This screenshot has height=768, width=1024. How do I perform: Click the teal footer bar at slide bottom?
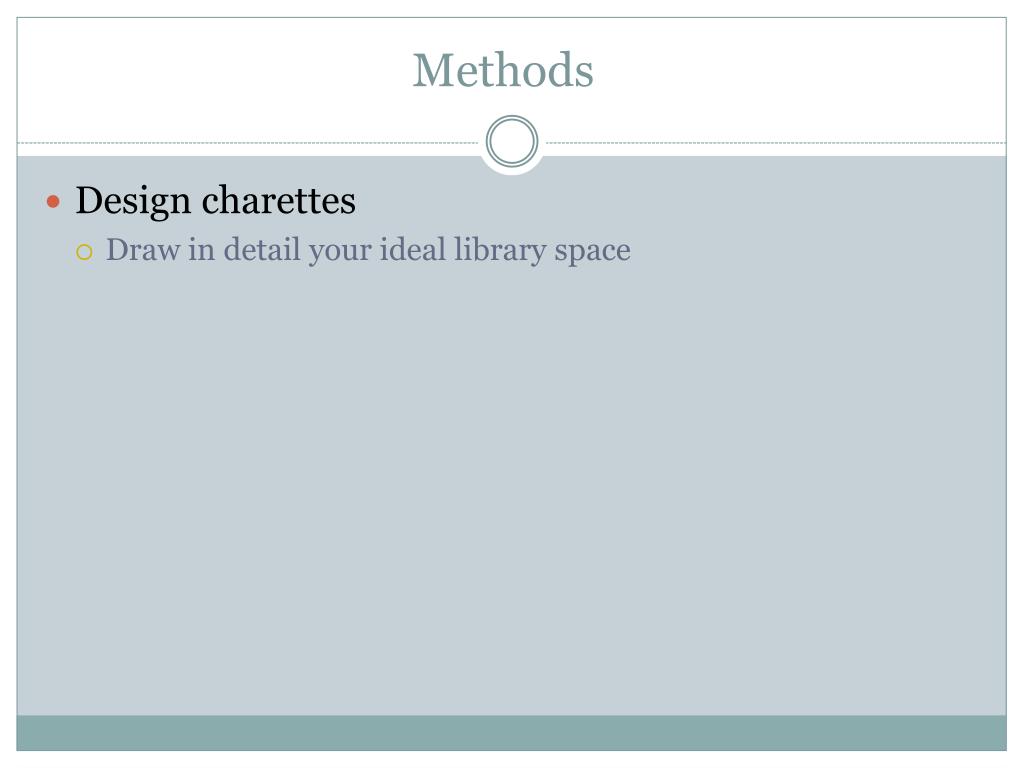511,733
